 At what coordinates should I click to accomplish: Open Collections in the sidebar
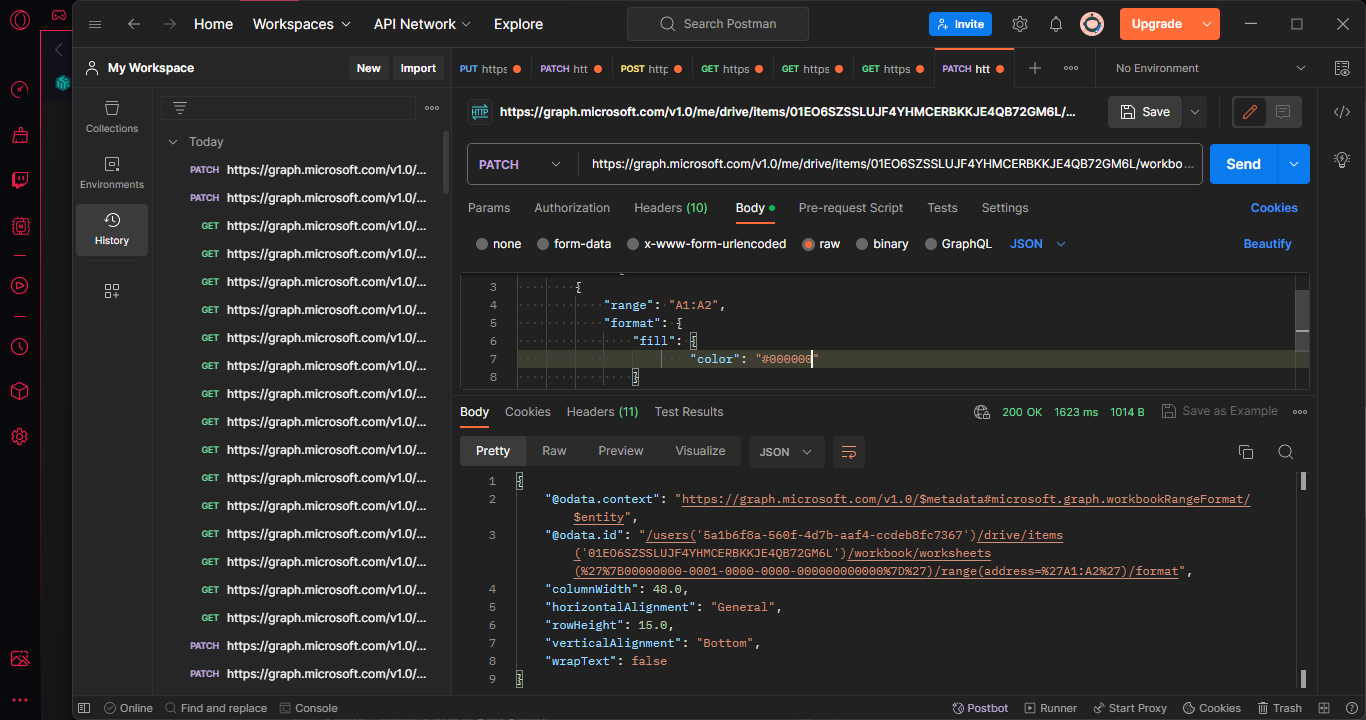coord(112,116)
